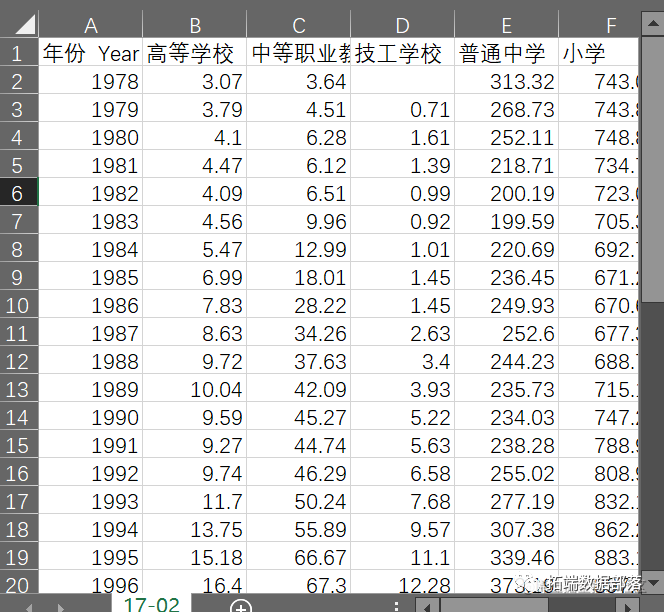
Task: Select row 19 header
Action: pos(19,556)
